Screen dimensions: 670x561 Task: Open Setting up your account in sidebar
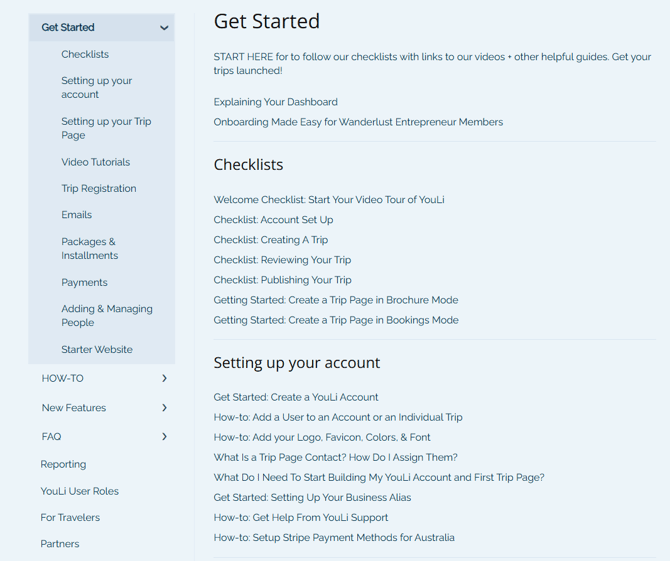[97, 87]
